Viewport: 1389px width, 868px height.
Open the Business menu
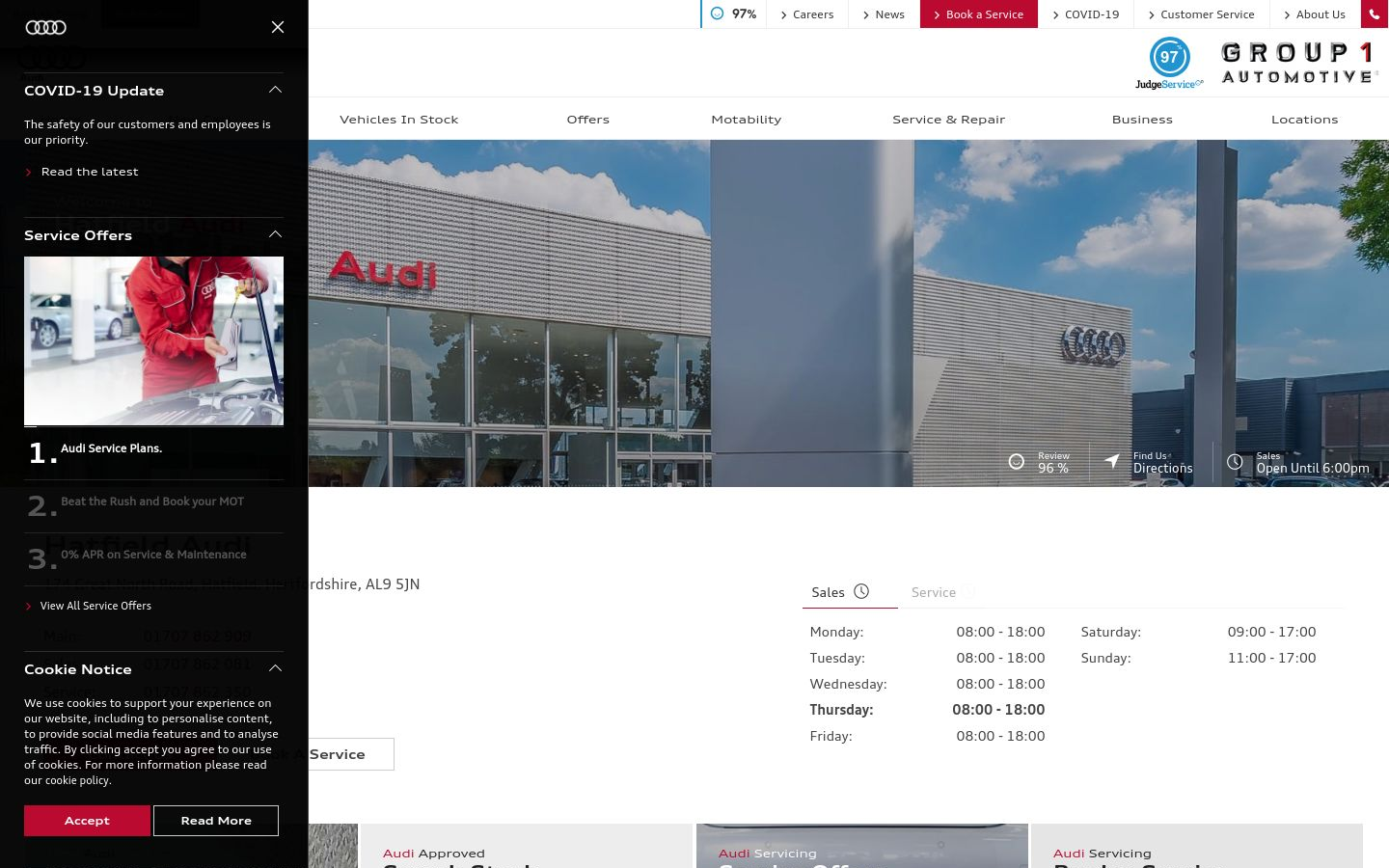click(1142, 120)
